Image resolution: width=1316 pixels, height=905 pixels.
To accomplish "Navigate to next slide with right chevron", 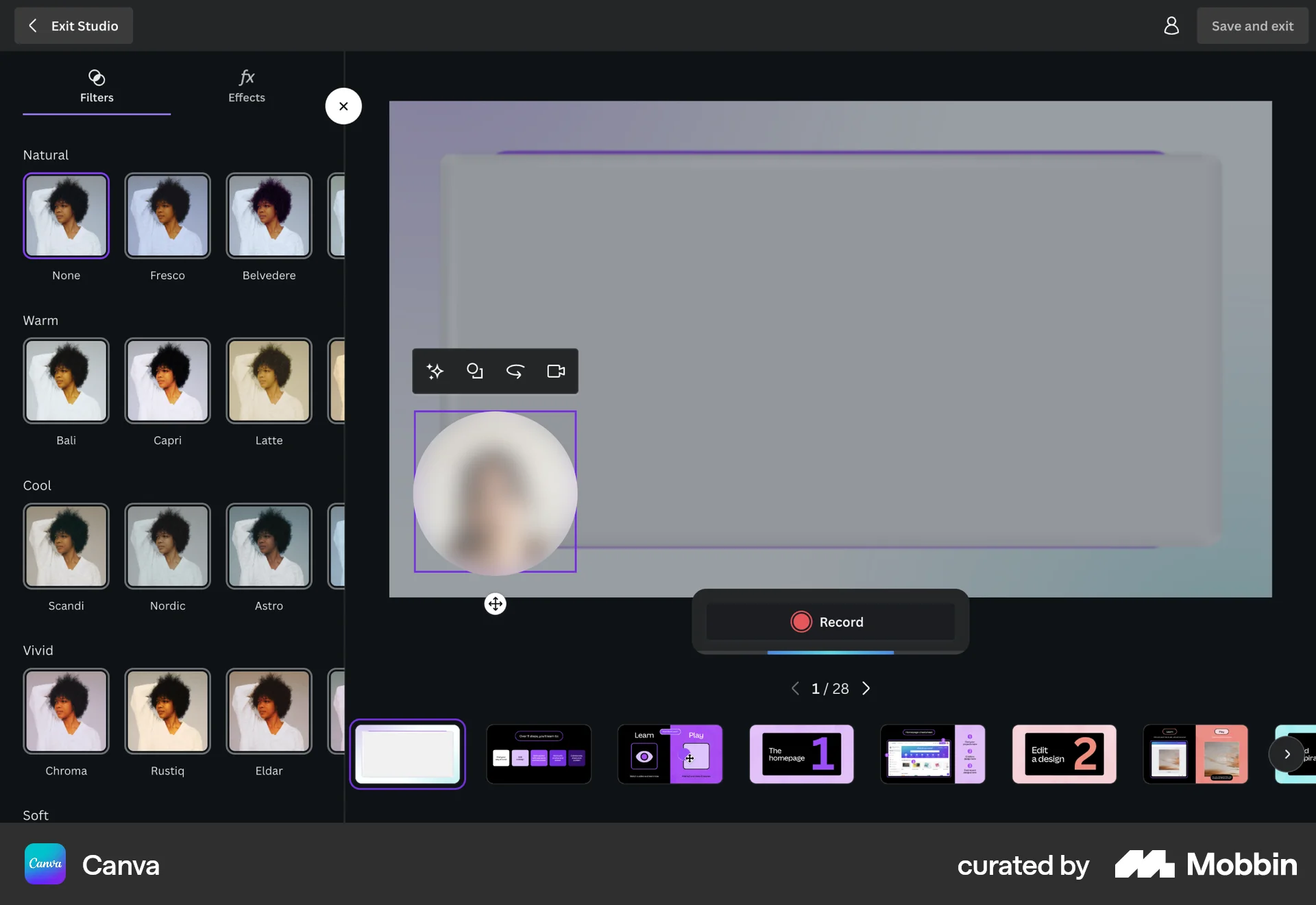I will tap(866, 688).
